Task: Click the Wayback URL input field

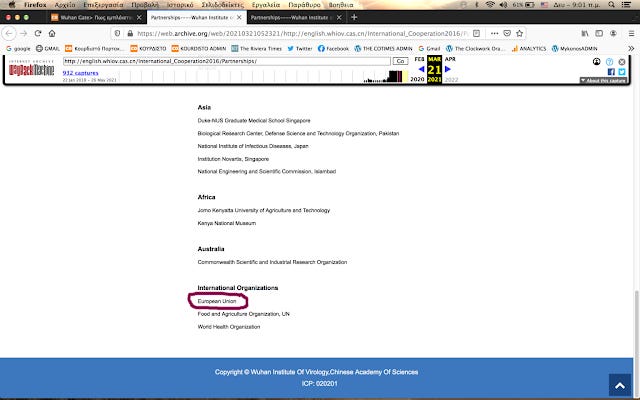Action: click(x=227, y=61)
